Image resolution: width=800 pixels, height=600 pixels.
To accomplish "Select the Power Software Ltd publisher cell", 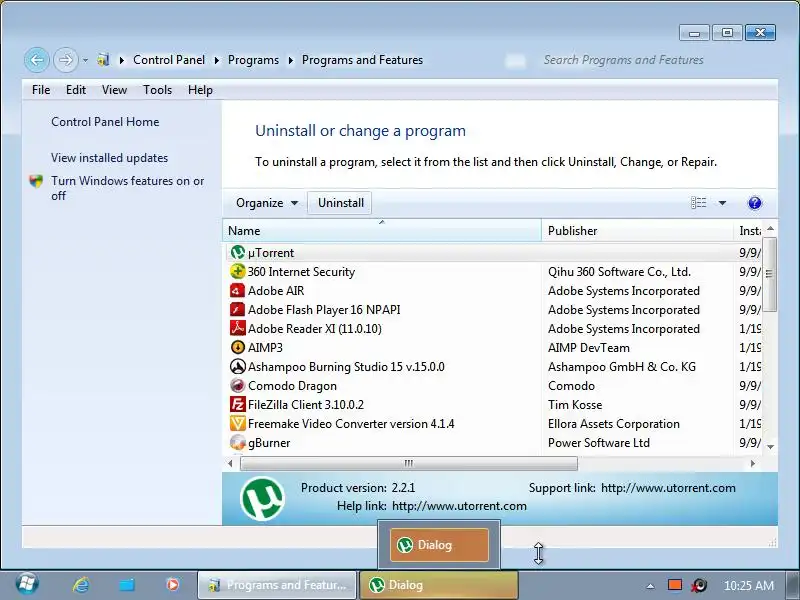I will pos(598,443).
